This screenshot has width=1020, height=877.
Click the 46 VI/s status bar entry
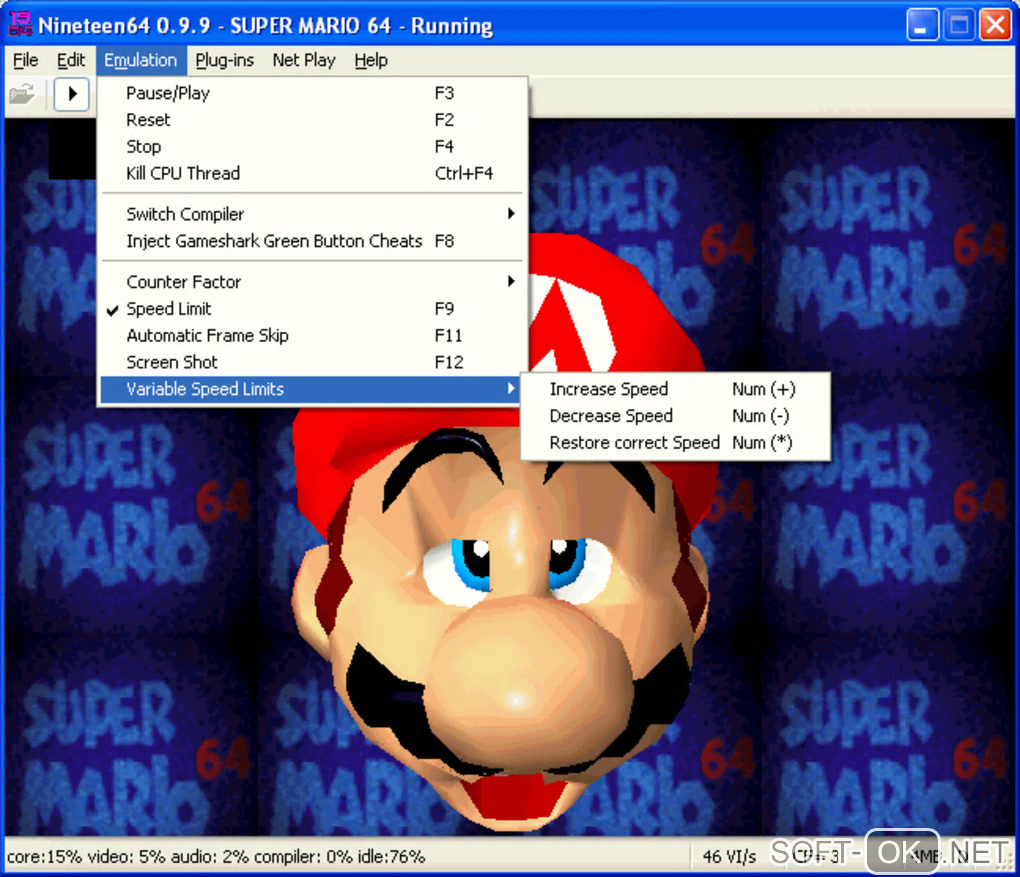(729, 856)
